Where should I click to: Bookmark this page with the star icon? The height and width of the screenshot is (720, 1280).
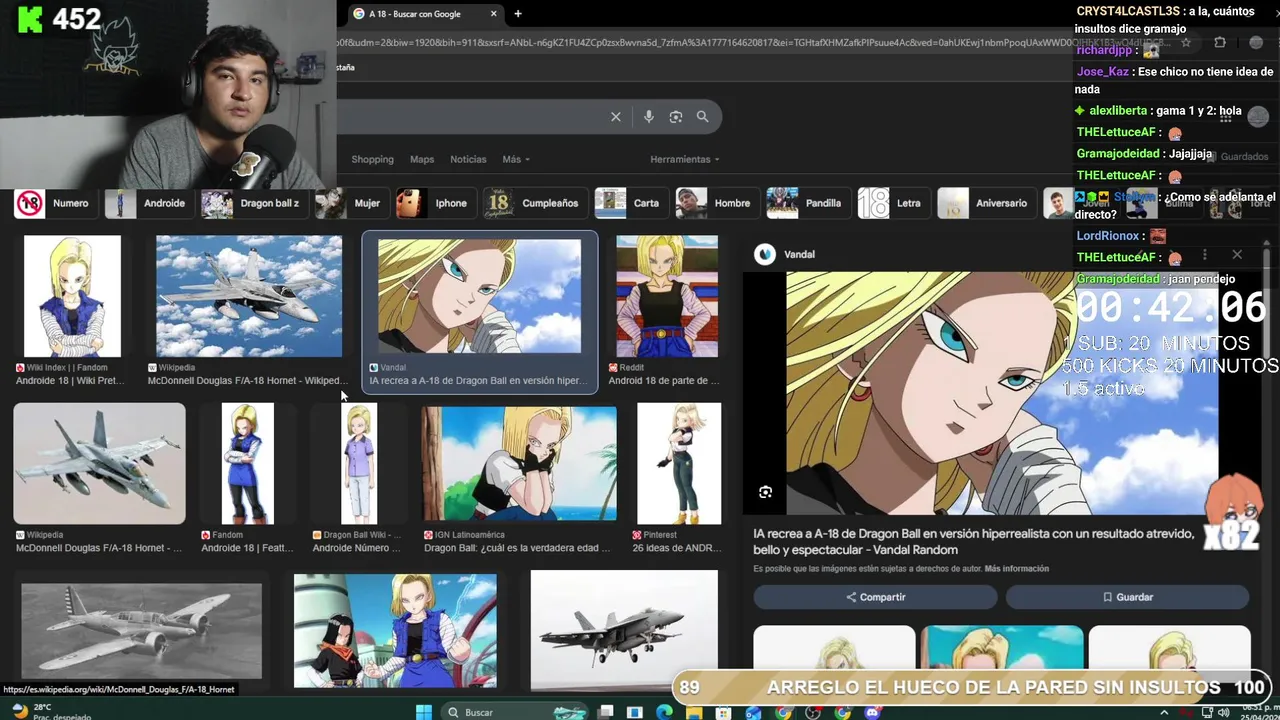pyautogui.click(x=1186, y=43)
